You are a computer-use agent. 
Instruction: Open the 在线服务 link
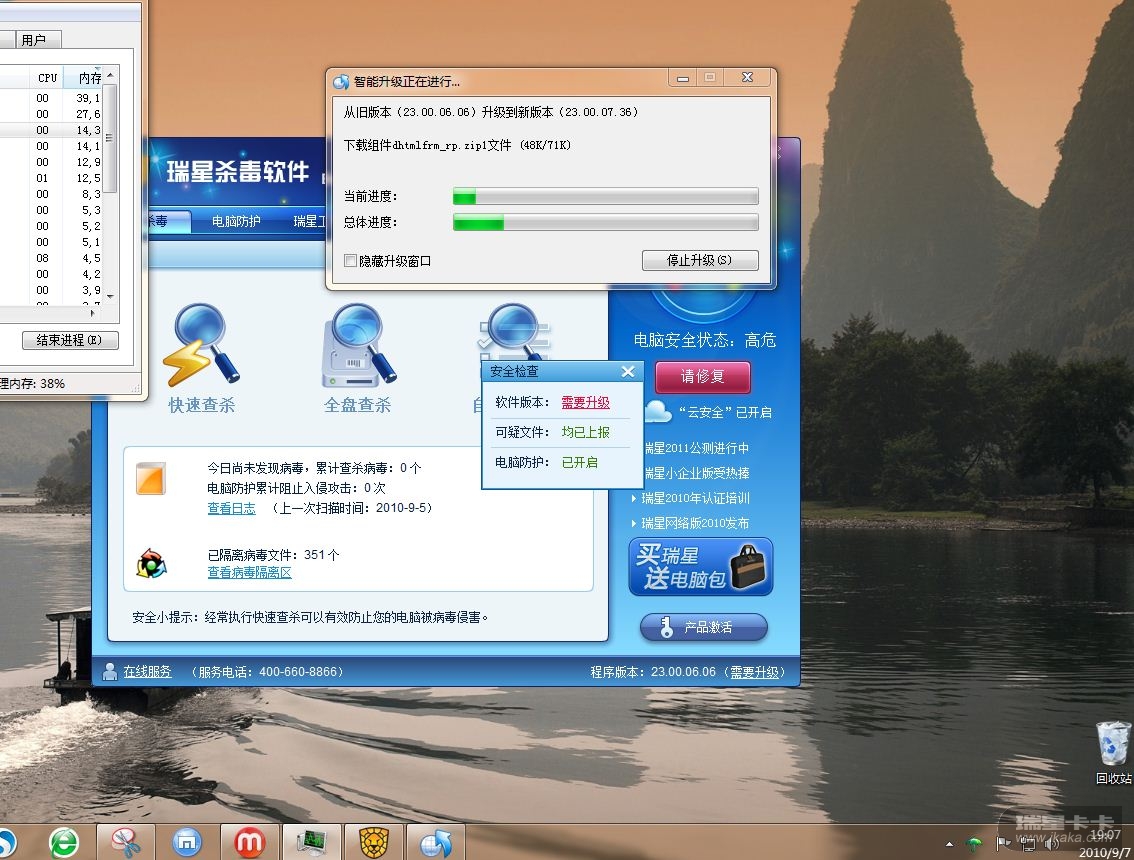point(148,671)
